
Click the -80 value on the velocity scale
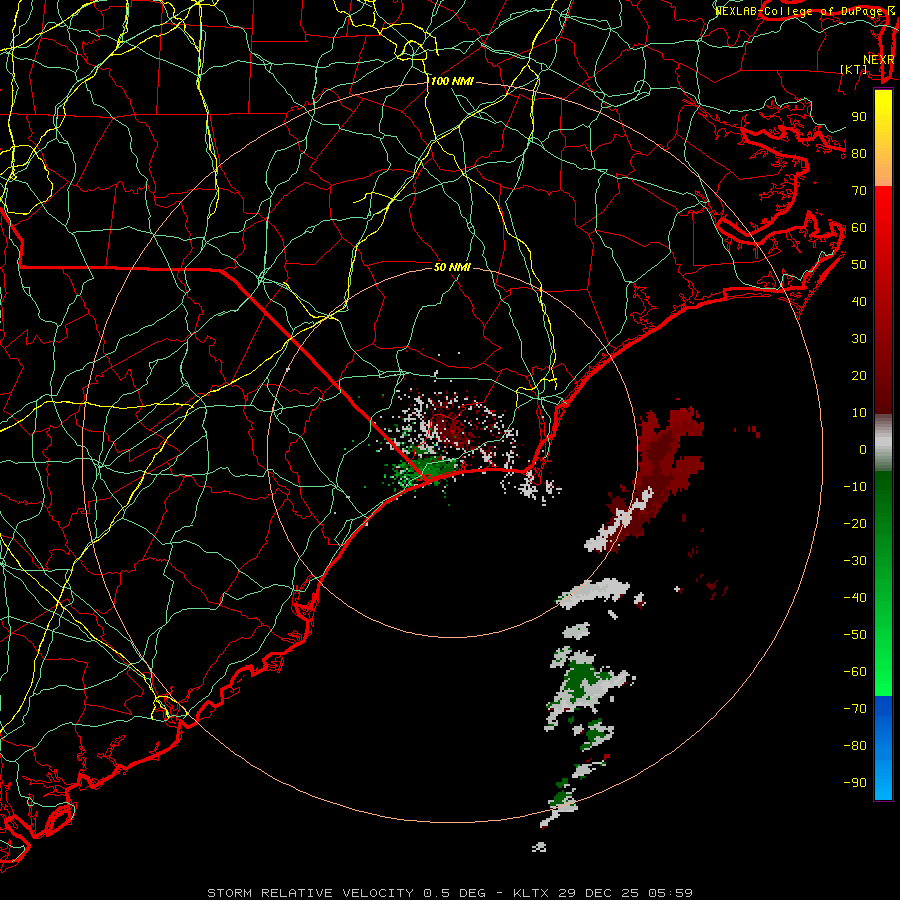[855, 746]
